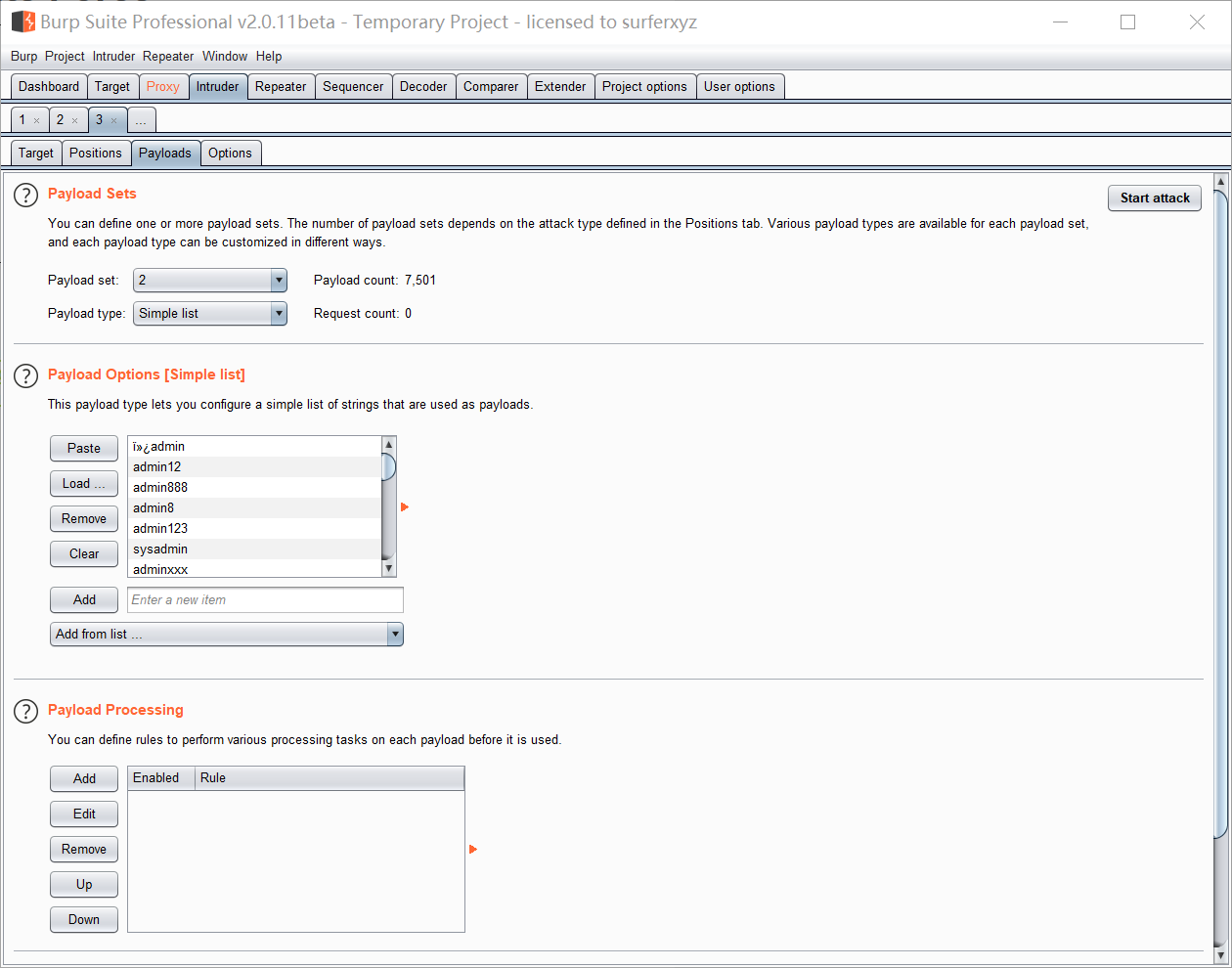Click Remove in Payload Processing
Screen dimensions: 1232x968
pyautogui.click(x=84, y=850)
